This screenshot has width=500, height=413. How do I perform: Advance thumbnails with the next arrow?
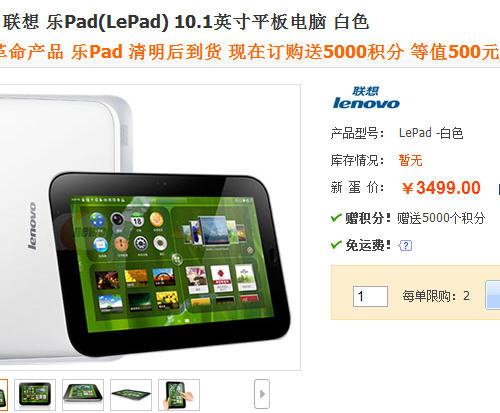tap(262, 394)
